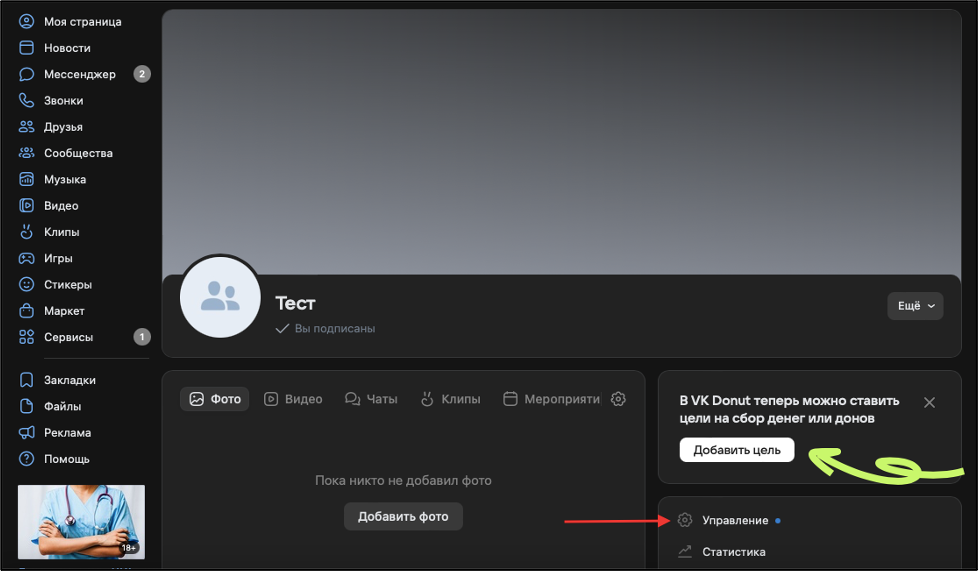Open the Музыка icon

pyautogui.click(x=26, y=179)
